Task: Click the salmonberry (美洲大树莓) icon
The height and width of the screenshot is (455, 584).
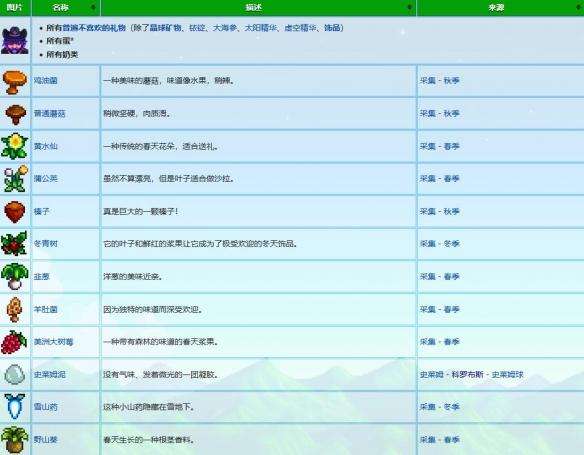Action: point(14,342)
